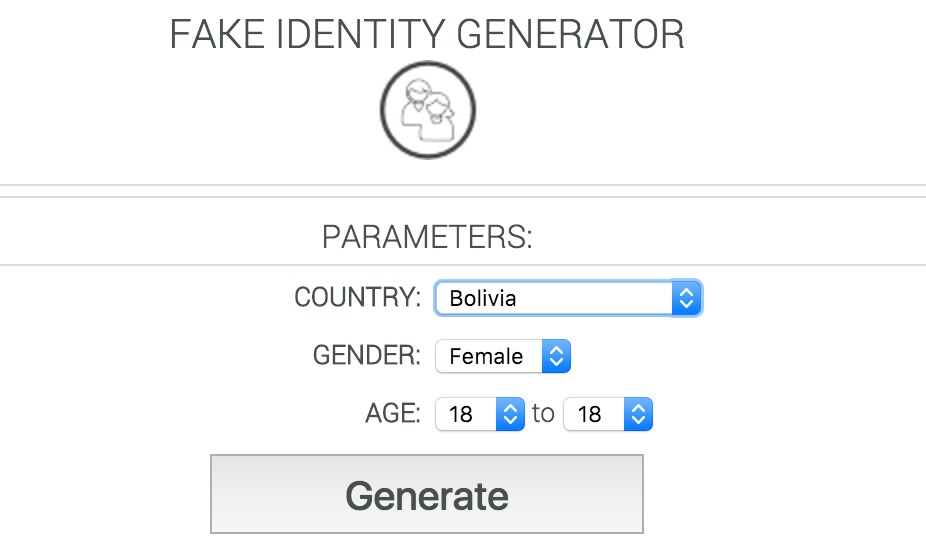Click the GENDER field label
The width and height of the screenshot is (926, 556).
[367, 356]
